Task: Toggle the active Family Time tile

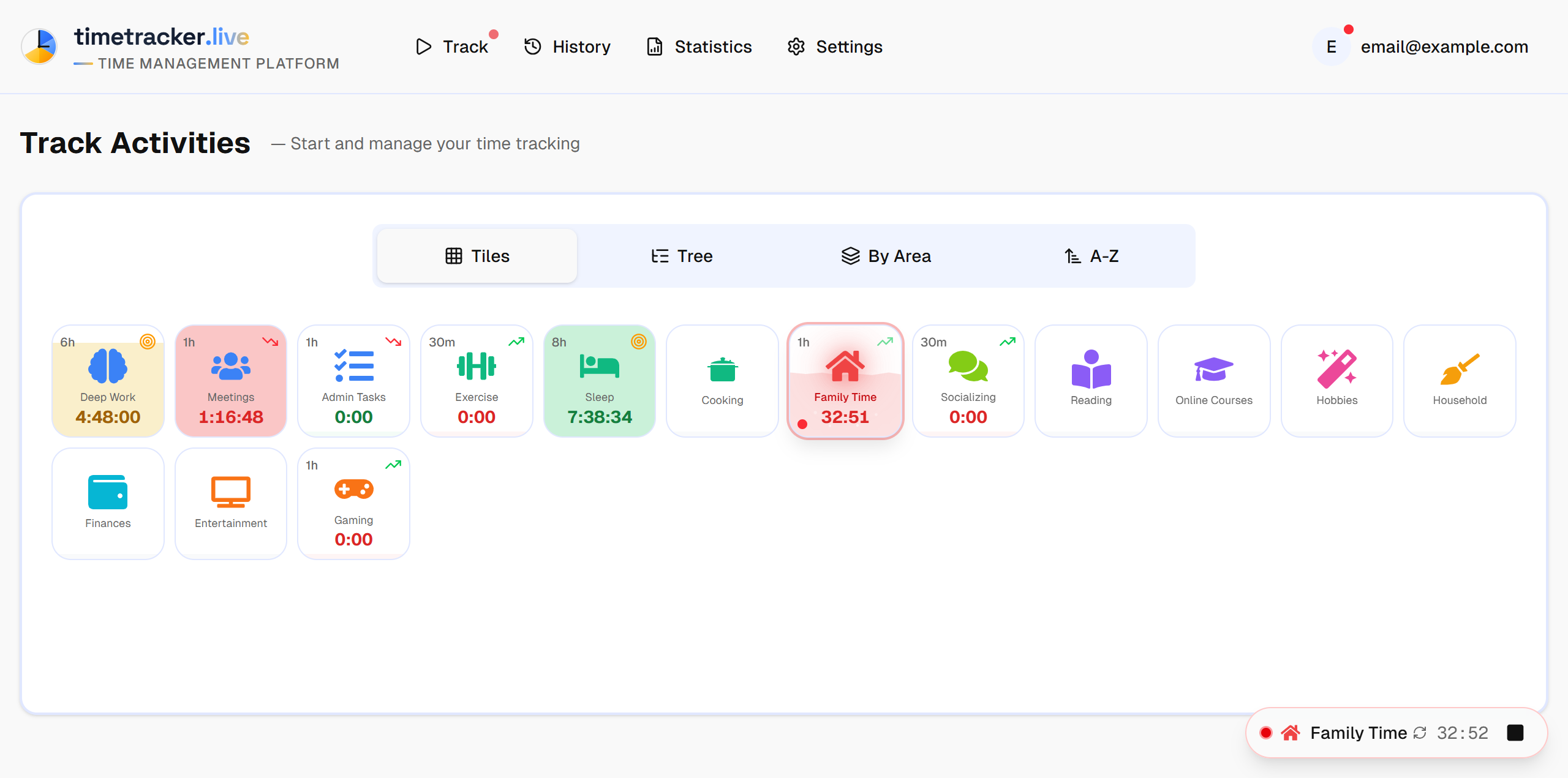Action: pyautogui.click(x=845, y=381)
